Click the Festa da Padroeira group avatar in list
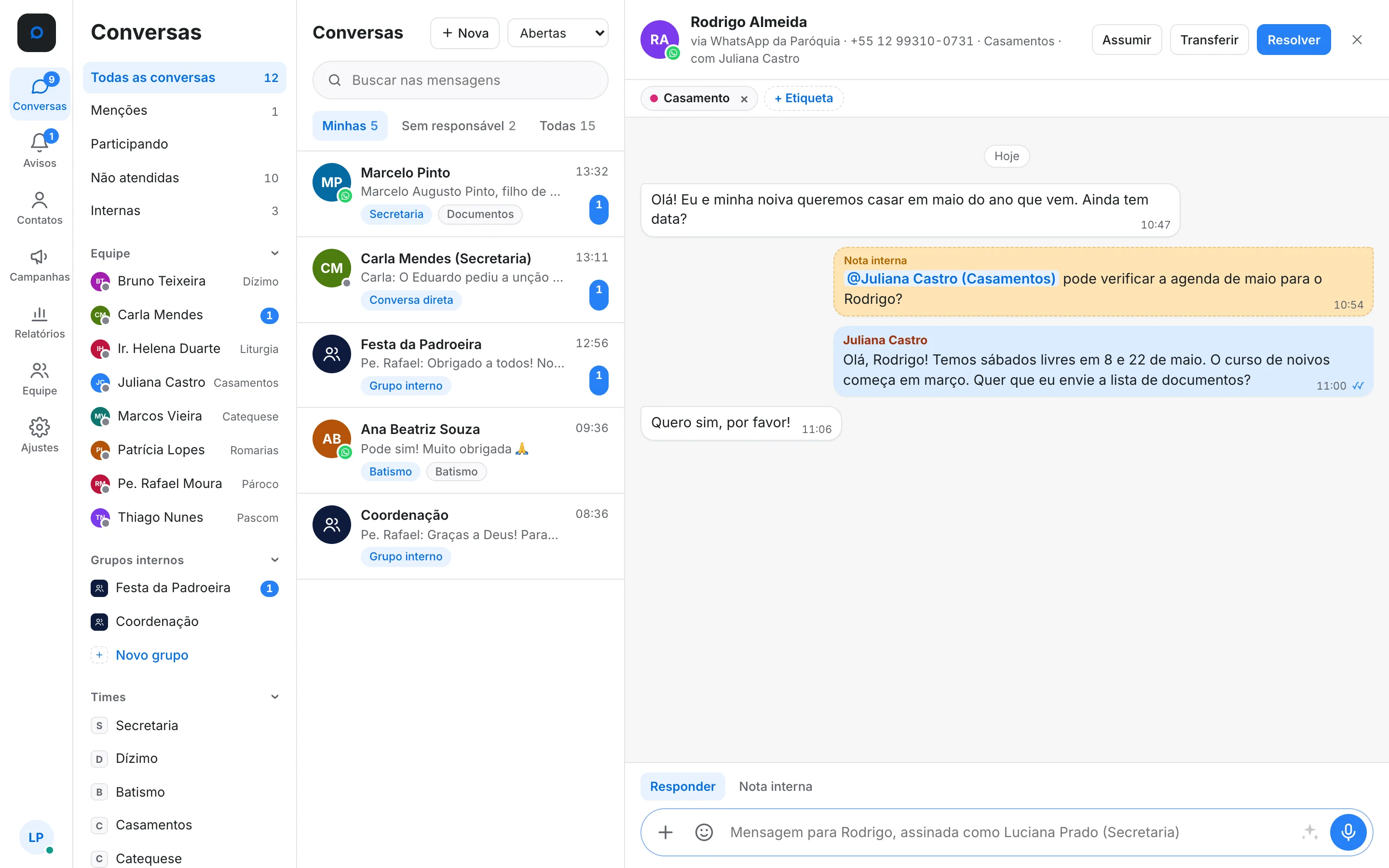The width and height of the screenshot is (1389, 868). (x=332, y=353)
